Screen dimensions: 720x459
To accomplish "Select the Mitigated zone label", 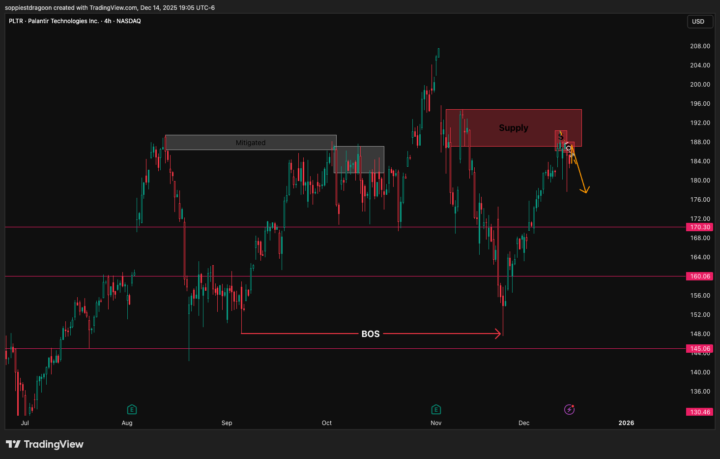I will (x=250, y=143).
